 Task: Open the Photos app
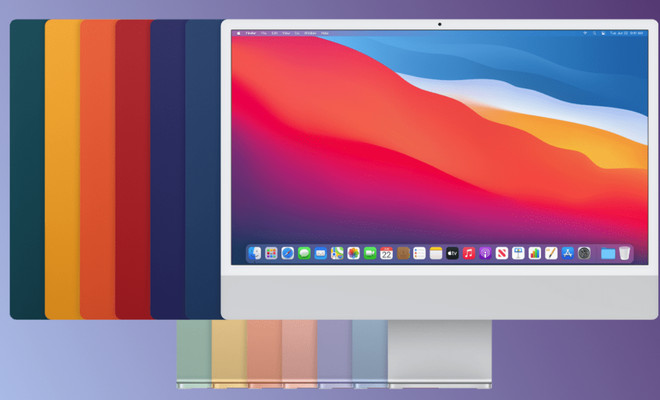coord(354,253)
